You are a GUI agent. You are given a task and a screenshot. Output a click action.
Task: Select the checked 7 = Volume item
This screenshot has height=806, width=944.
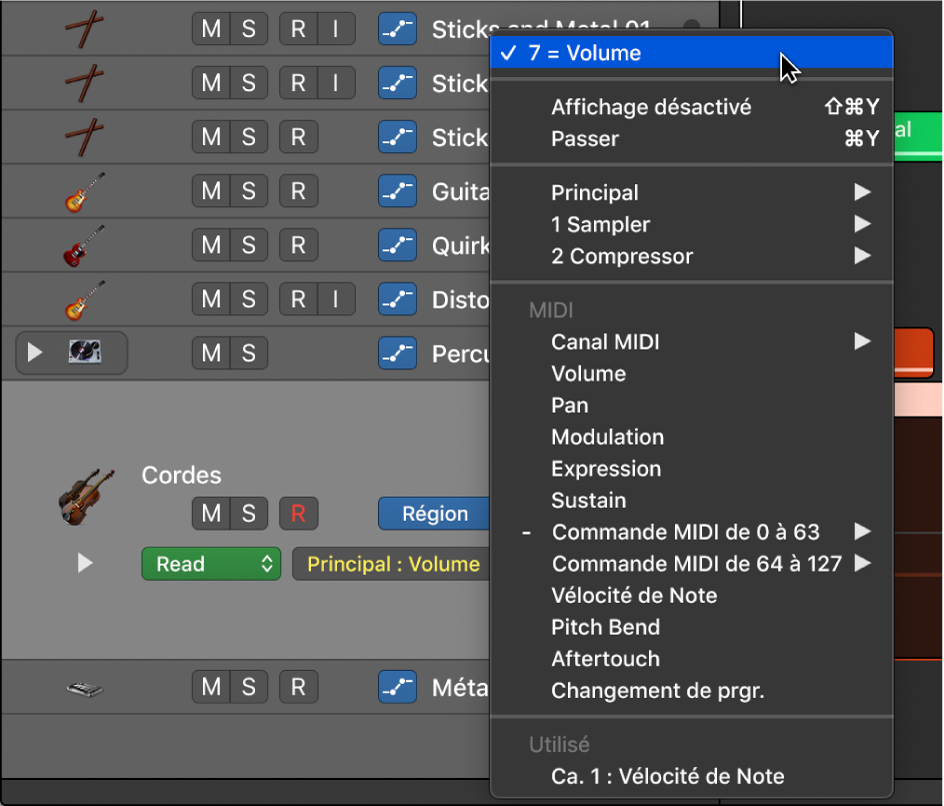click(691, 53)
